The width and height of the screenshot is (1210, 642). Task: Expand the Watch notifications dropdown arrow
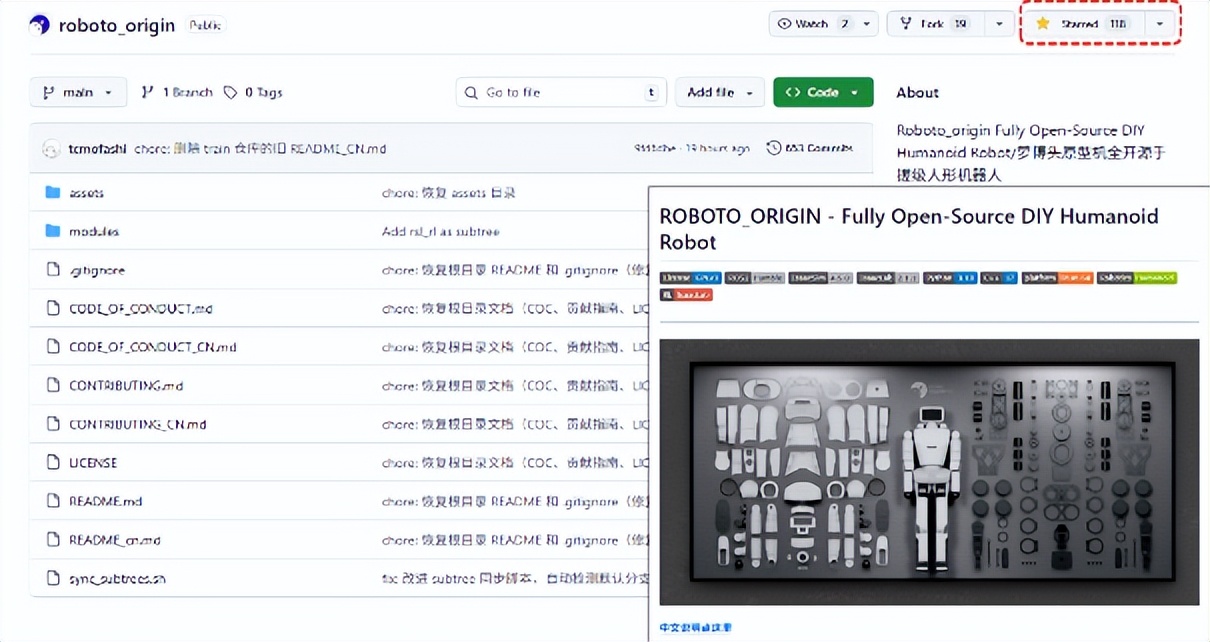click(x=867, y=24)
